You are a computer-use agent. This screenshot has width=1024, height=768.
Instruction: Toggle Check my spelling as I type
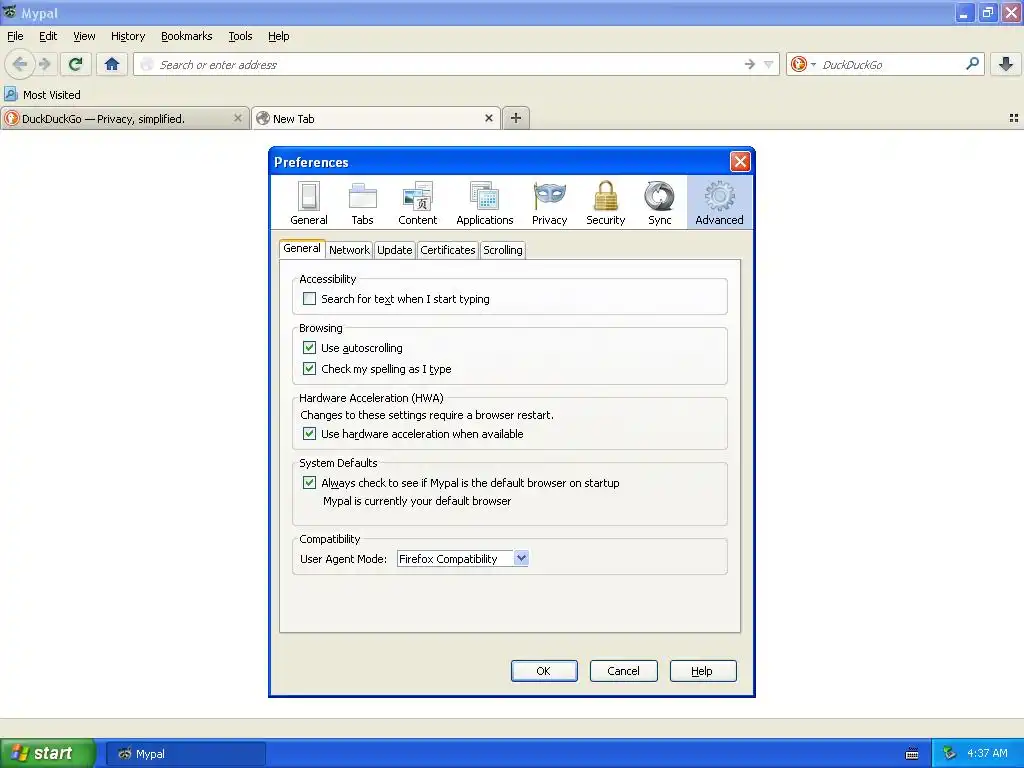tap(310, 368)
